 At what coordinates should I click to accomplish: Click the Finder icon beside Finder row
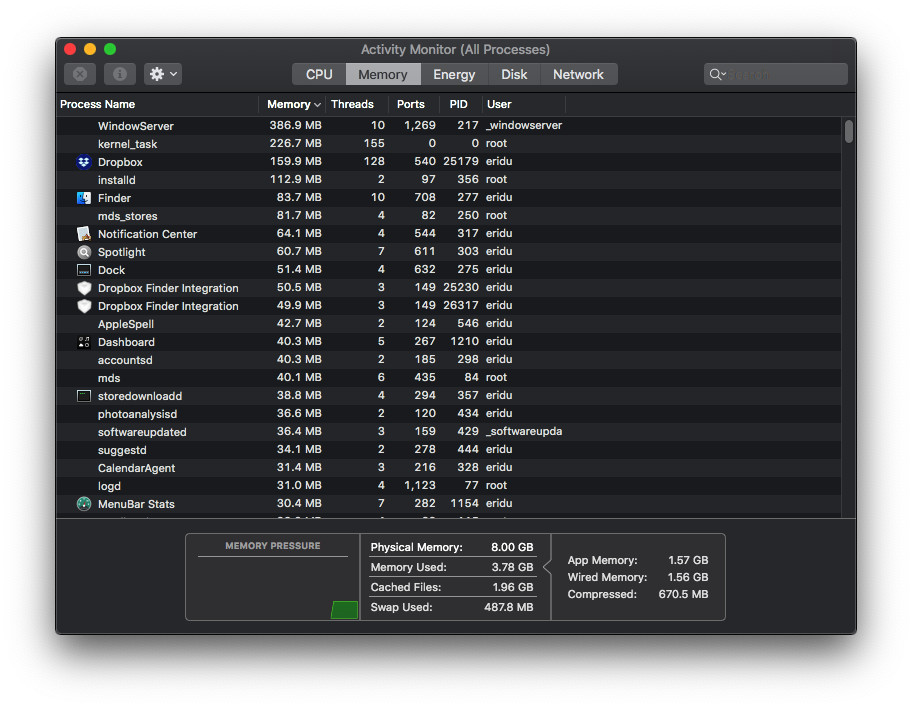tap(84, 198)
